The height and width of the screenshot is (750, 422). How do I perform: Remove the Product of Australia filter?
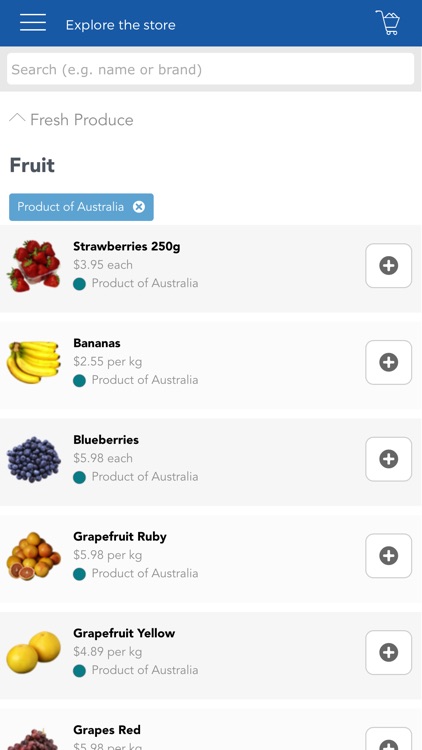click(139, 207)
